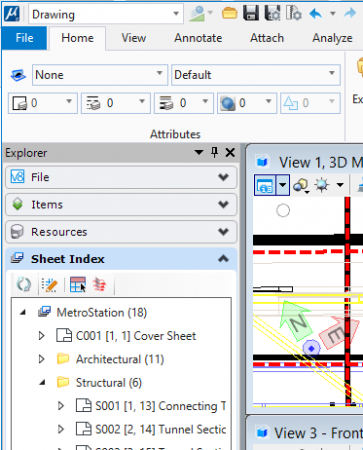Click the Save icon in quick access toolbar
Screen dimensions: 363x450
point(251,14)
